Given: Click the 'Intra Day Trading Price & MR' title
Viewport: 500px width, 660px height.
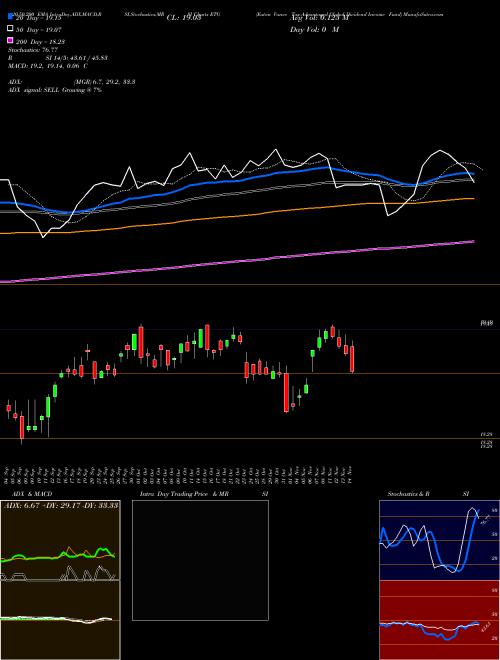Looking at the screenshot, I should coord(184,494).
